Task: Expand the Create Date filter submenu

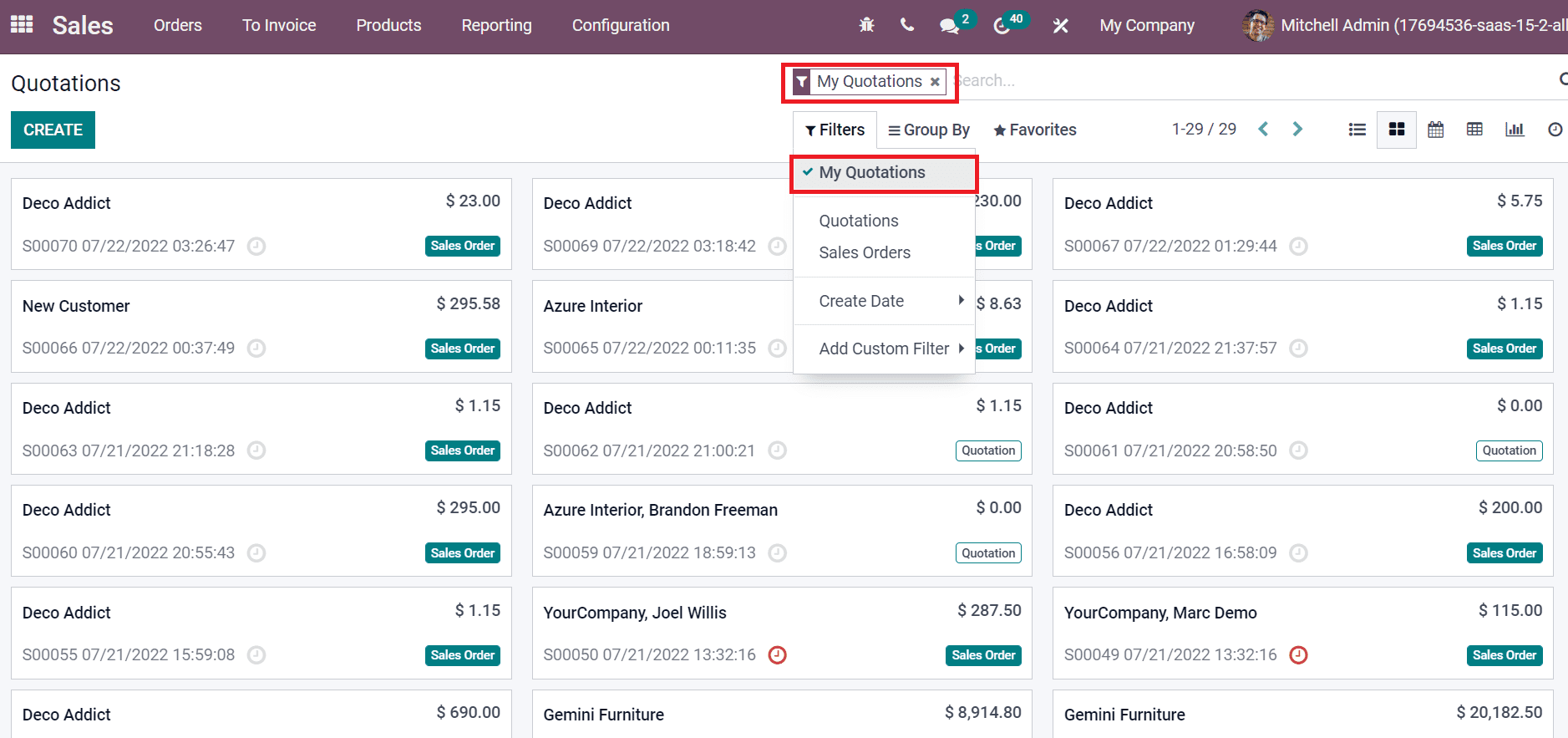Action: (x=884, y=301)
